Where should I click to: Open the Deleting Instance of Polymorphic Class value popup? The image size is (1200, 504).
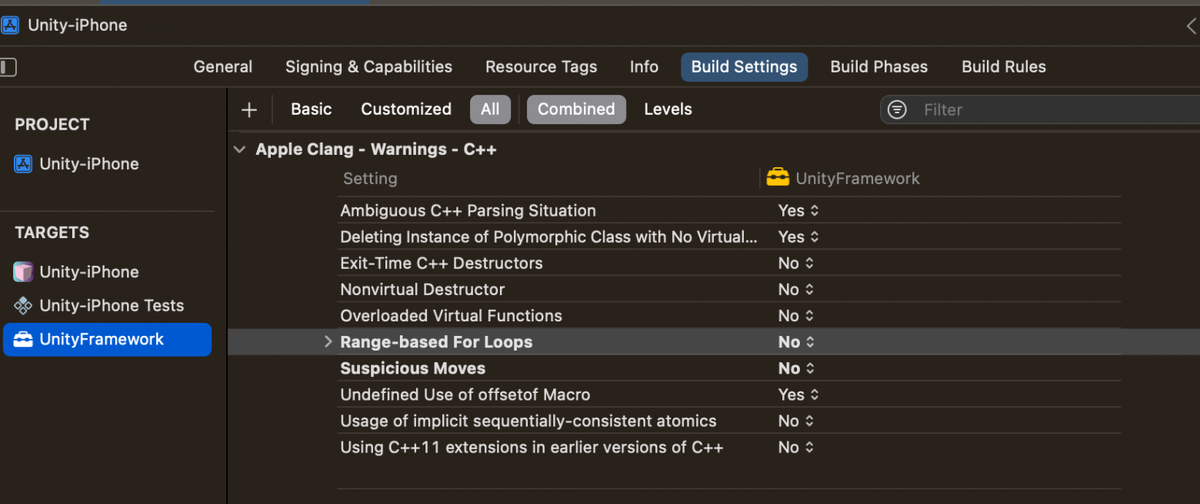click(799, 237)
